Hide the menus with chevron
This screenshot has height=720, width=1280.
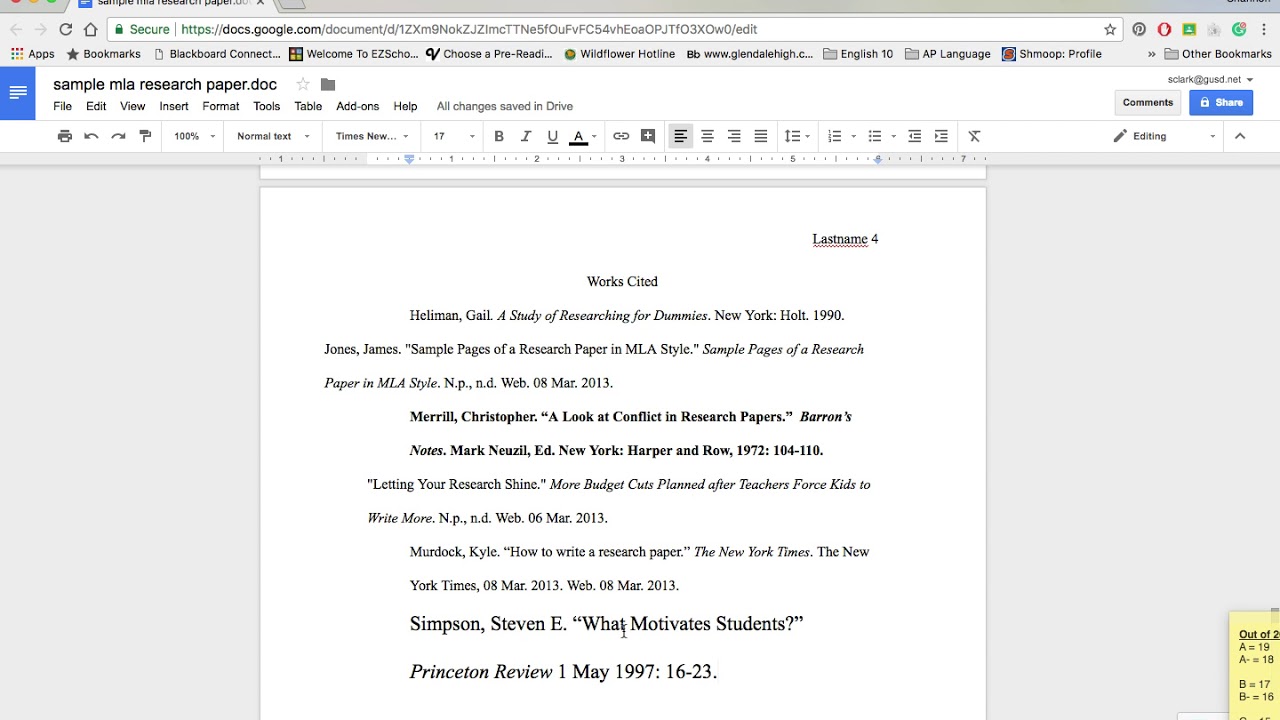[x=1240, y=136]
